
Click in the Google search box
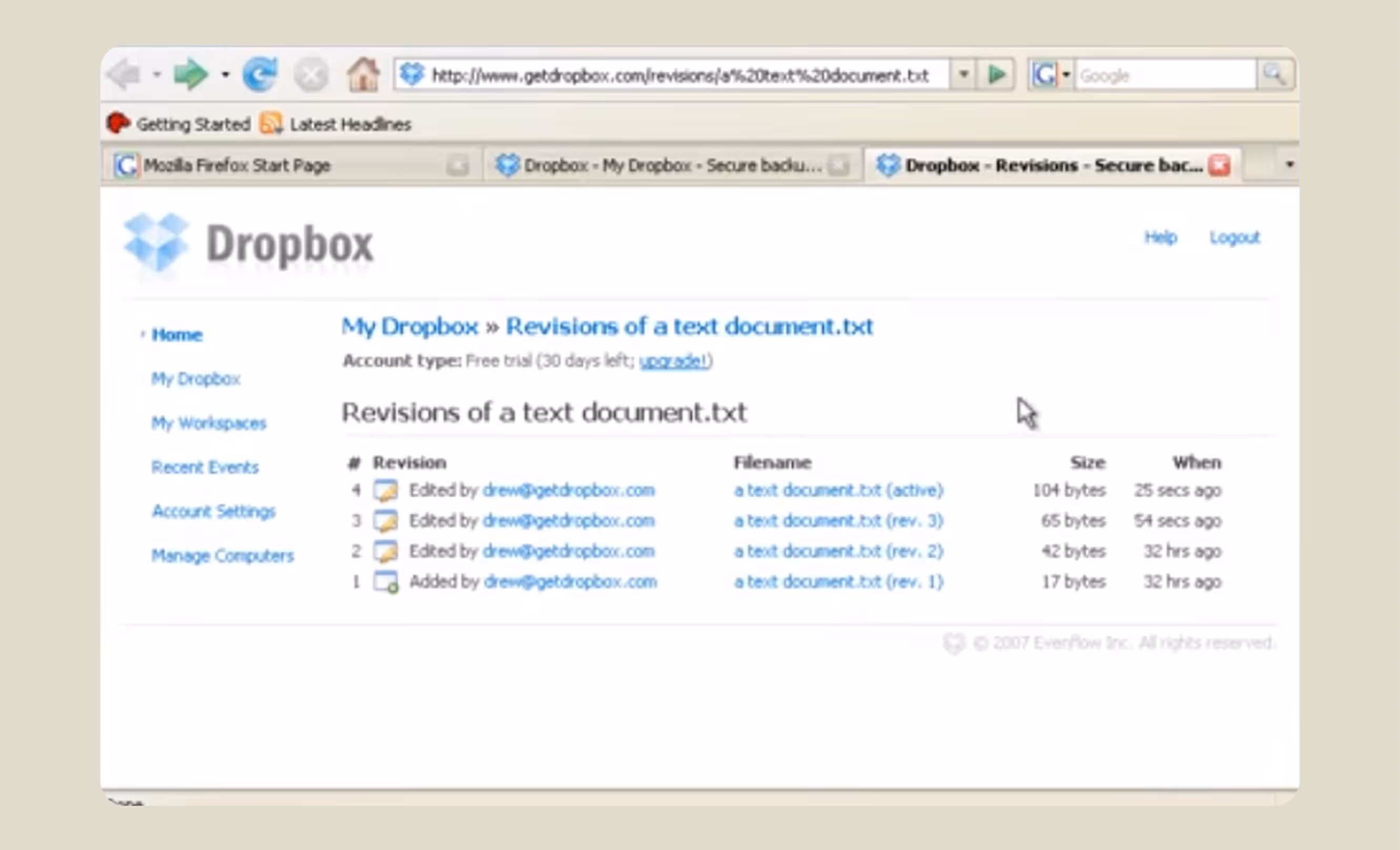[1165, 75]
